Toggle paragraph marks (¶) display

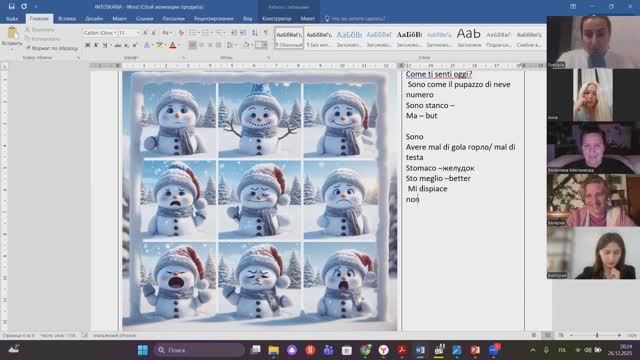coord(266,33)
